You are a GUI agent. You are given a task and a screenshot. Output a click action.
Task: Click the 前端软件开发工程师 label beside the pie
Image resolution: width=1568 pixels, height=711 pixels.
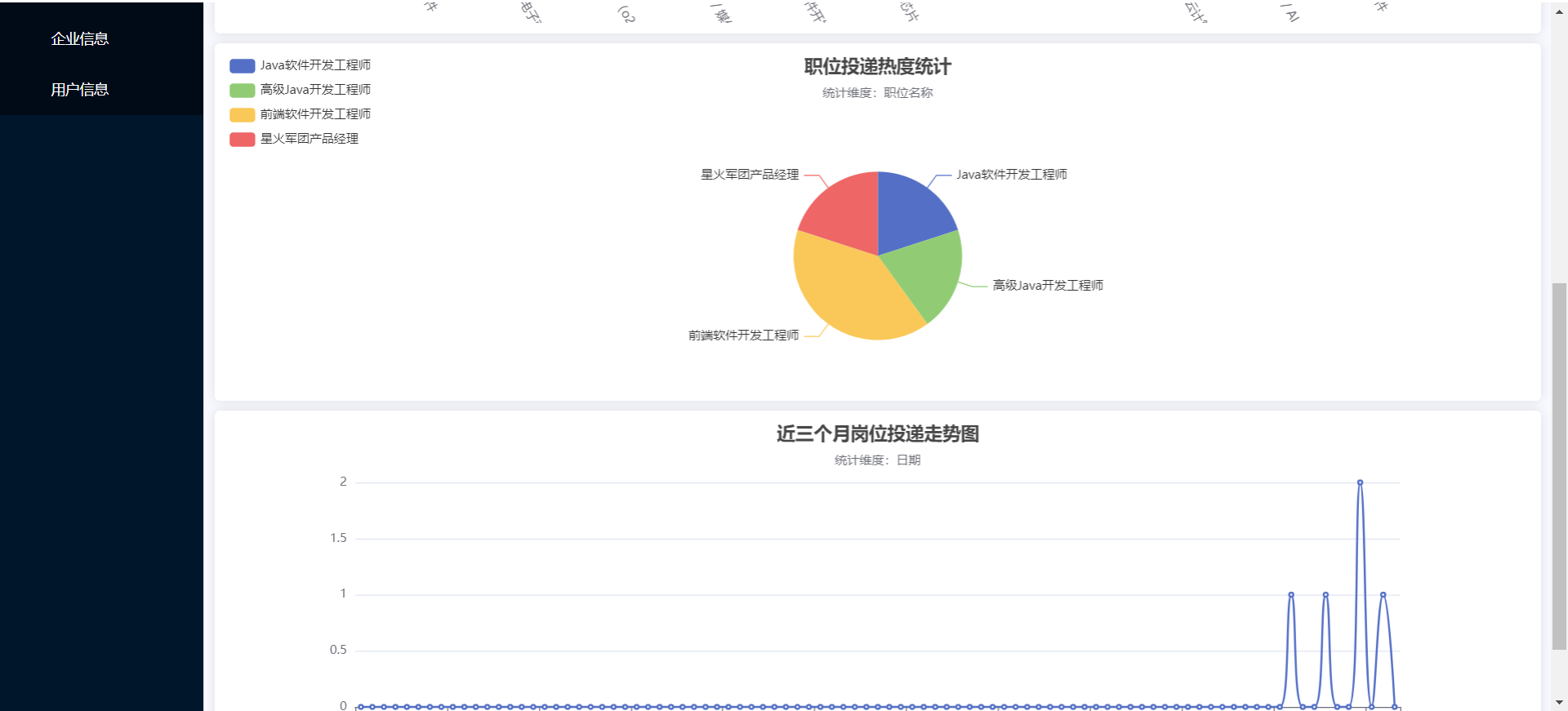[x=743, y=336]
